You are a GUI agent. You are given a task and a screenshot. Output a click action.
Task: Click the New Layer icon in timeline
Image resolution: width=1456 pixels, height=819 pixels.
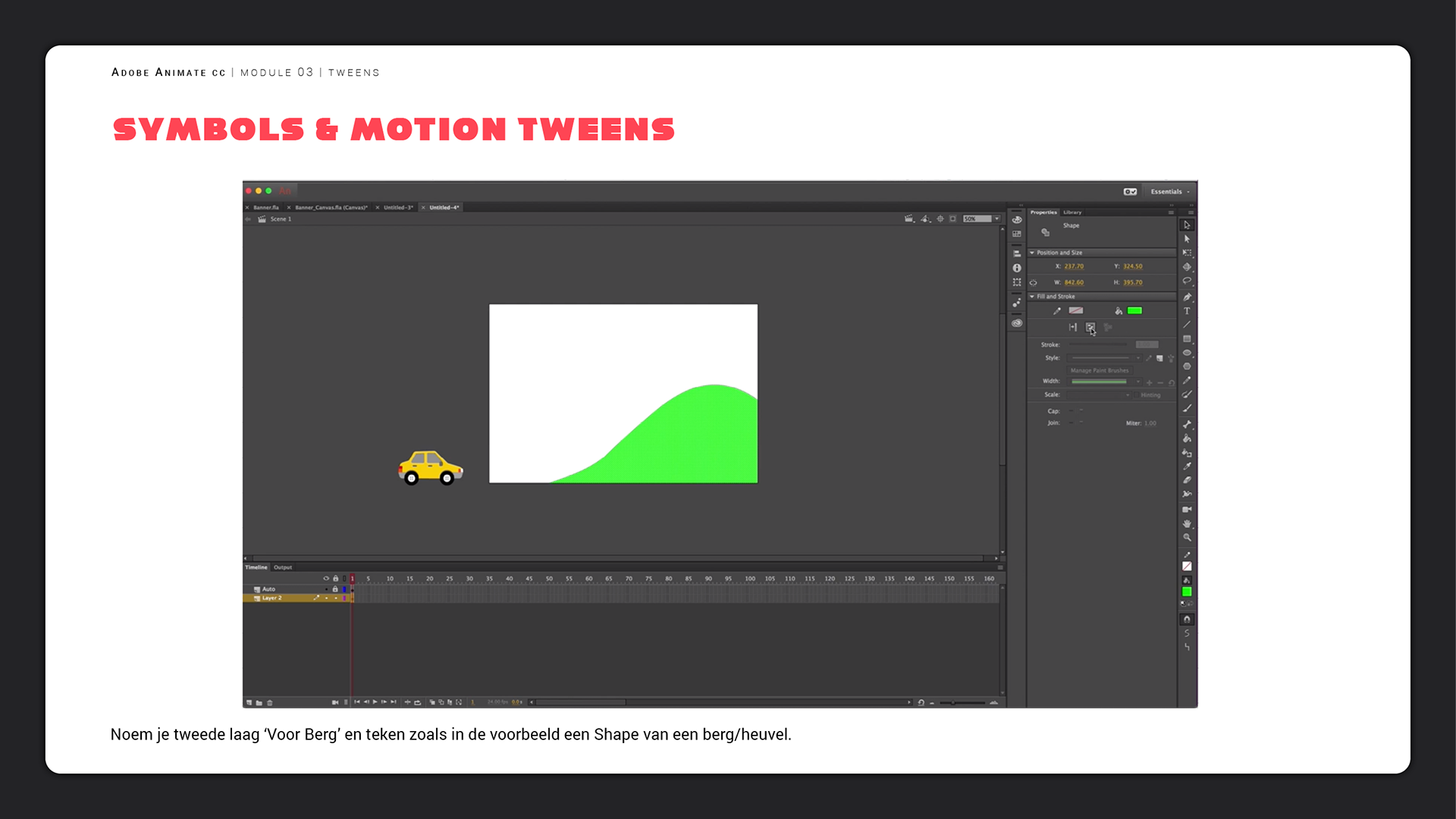(x=249, y=702)
